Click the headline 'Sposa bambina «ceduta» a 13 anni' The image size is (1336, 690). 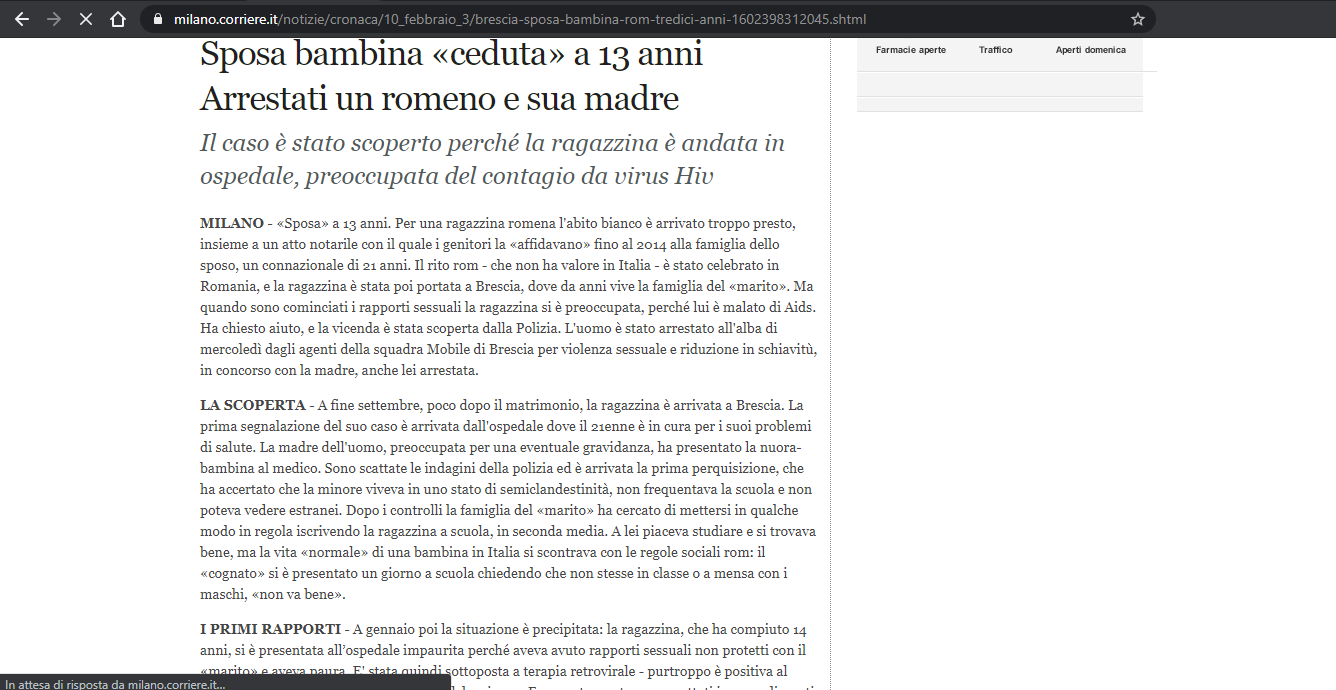click(x=451, y=55)
